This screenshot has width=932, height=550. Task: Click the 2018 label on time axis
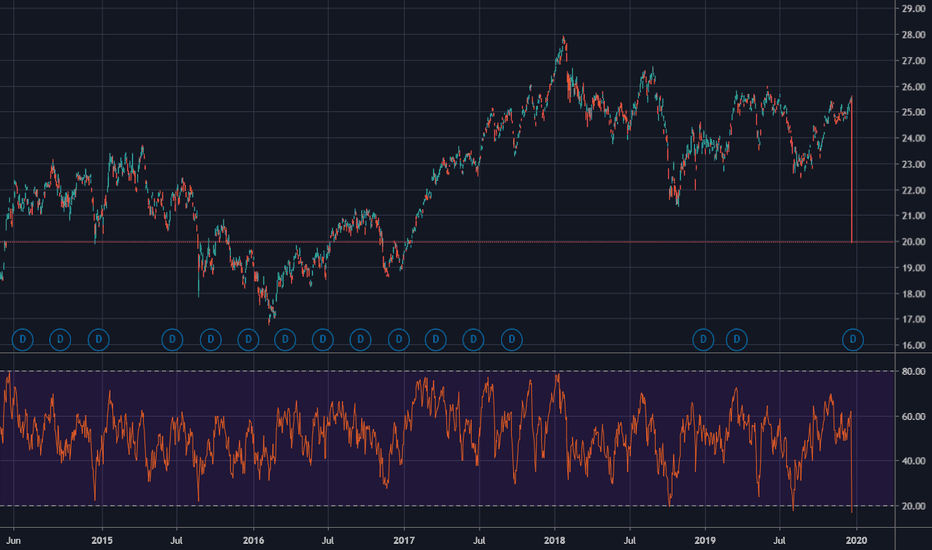555,540
